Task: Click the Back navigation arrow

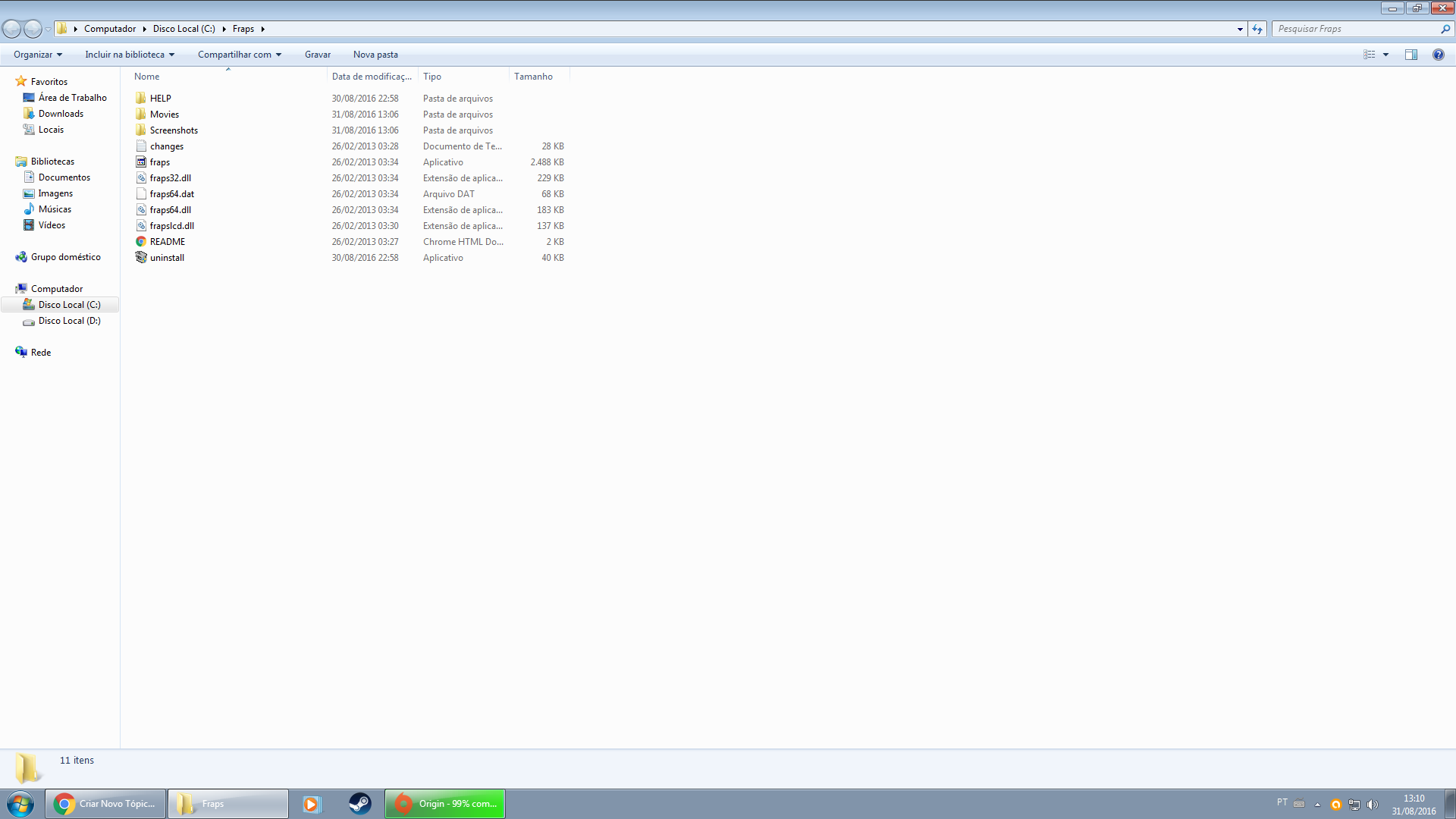Action: (x=12, y=29)
